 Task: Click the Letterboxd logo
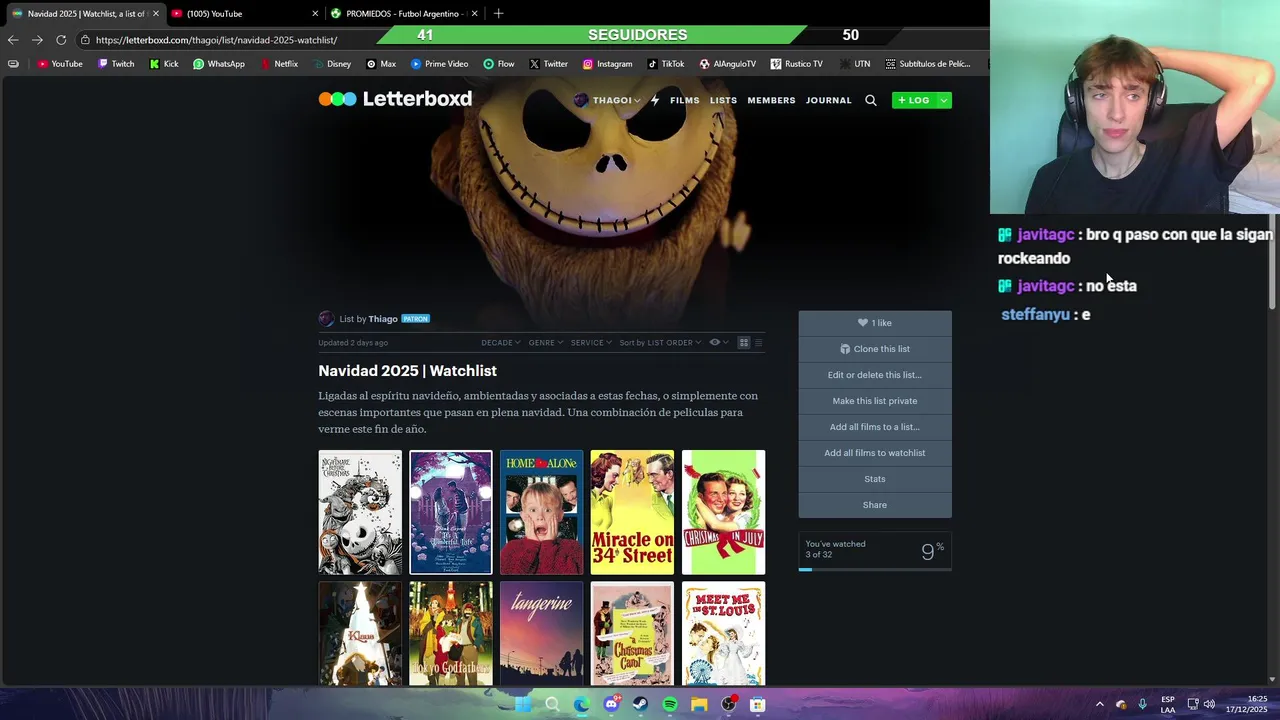pos(395,99)
